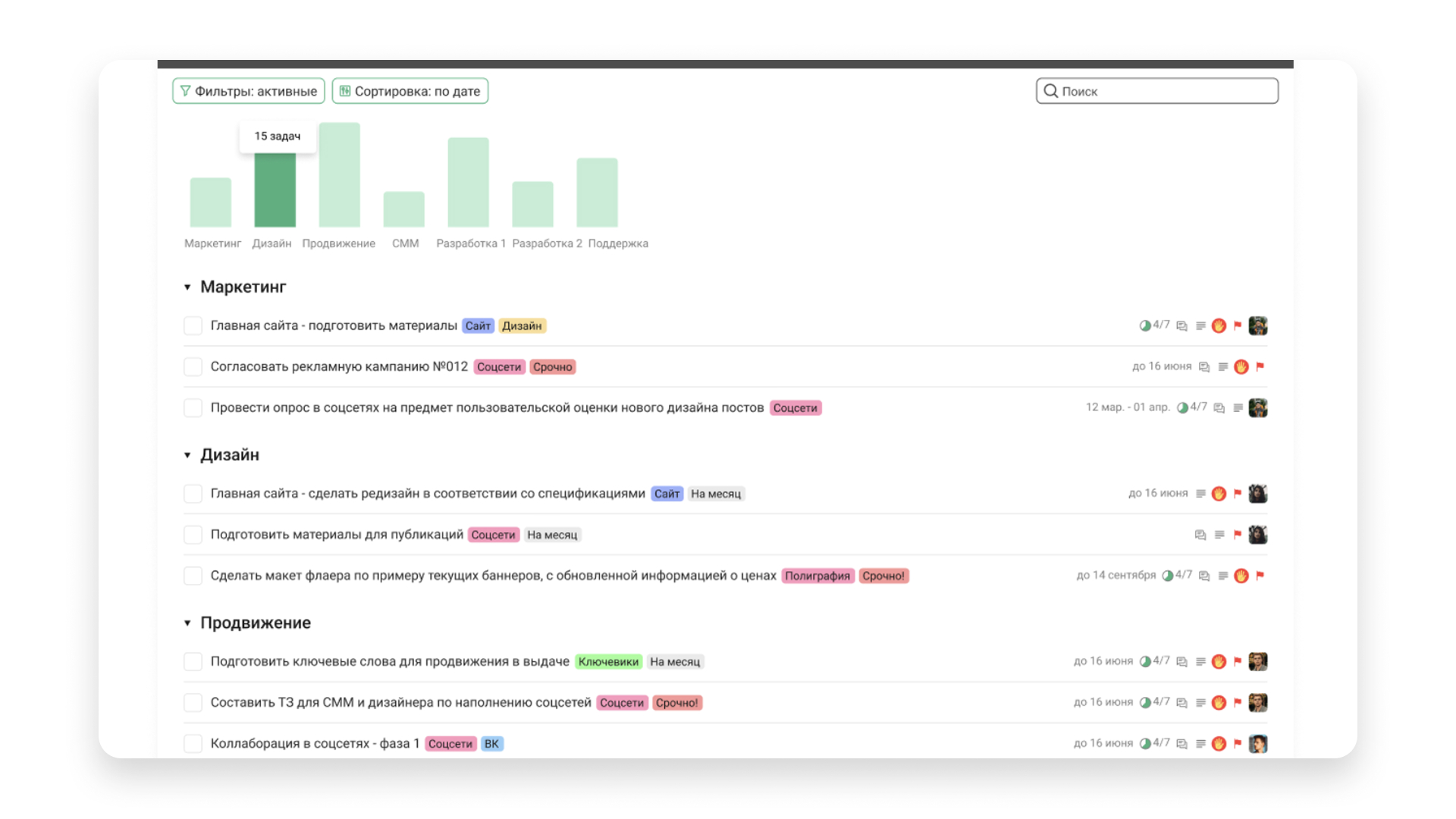Click comments icon on 'Подготовить ключевые слова' task
The width and height of the screenshot is (1456, 819).
click(1181, 662)
